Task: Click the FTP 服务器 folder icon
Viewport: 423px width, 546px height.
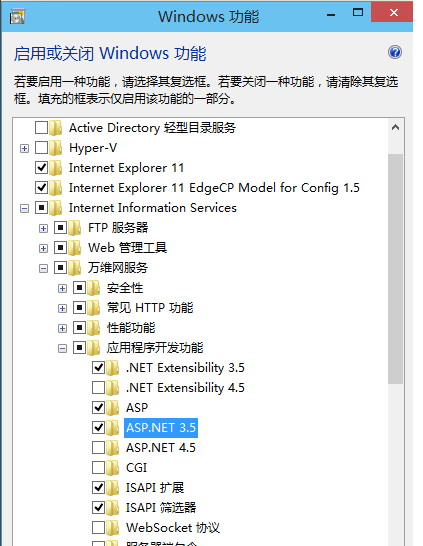Action: click(75, 228)
